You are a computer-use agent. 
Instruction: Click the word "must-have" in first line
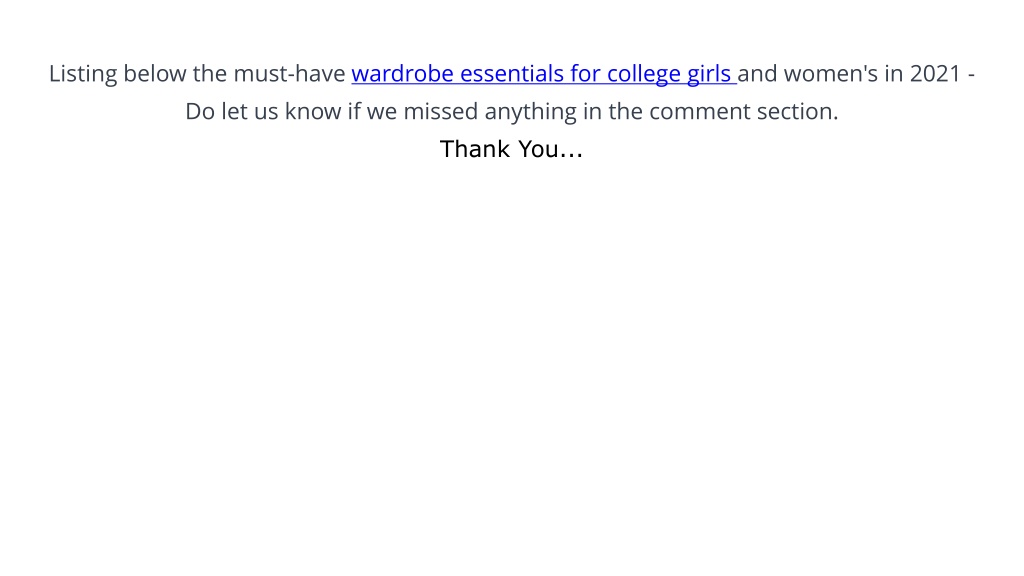tap(289, 74)
